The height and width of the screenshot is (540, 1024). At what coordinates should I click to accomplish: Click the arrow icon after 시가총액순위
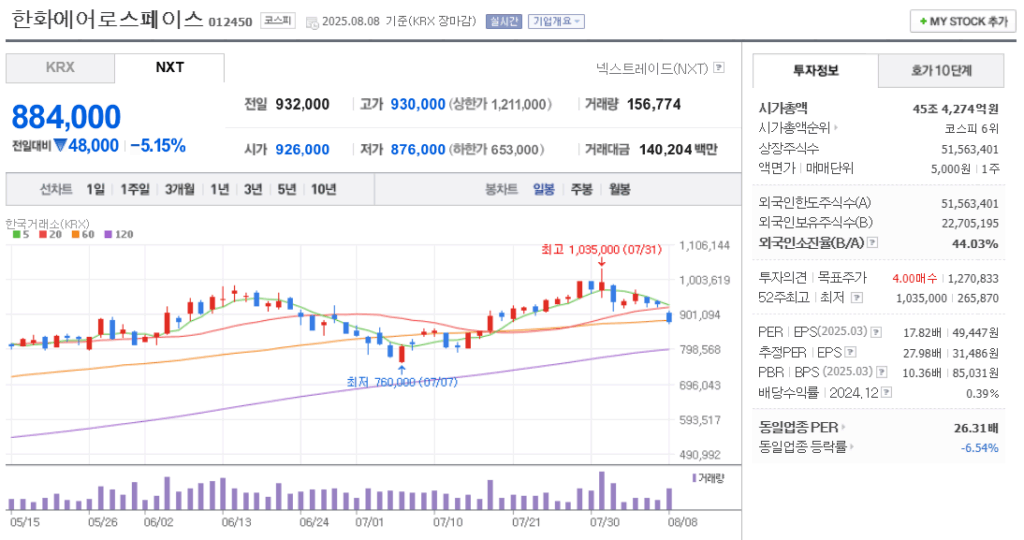pos(836,129)
